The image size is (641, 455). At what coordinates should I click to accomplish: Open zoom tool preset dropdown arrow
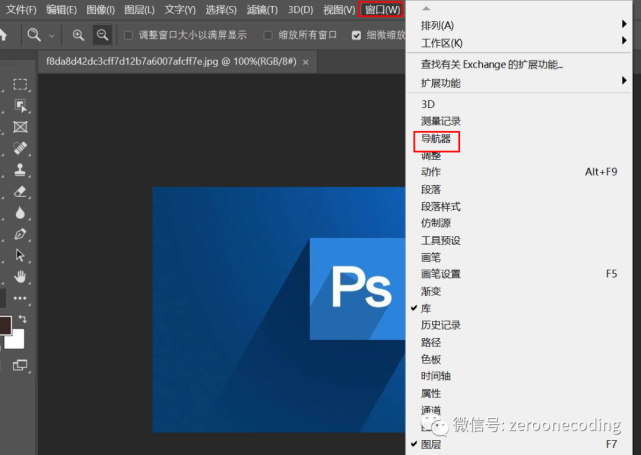pyautogui.click(x=52, y=36)
